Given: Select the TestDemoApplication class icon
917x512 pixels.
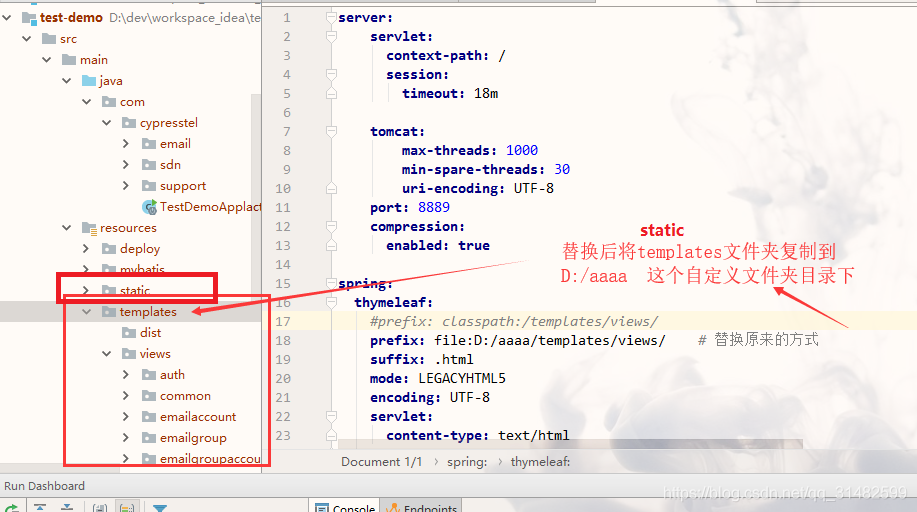Looking at the screenshot, I should tap(149, 207).
